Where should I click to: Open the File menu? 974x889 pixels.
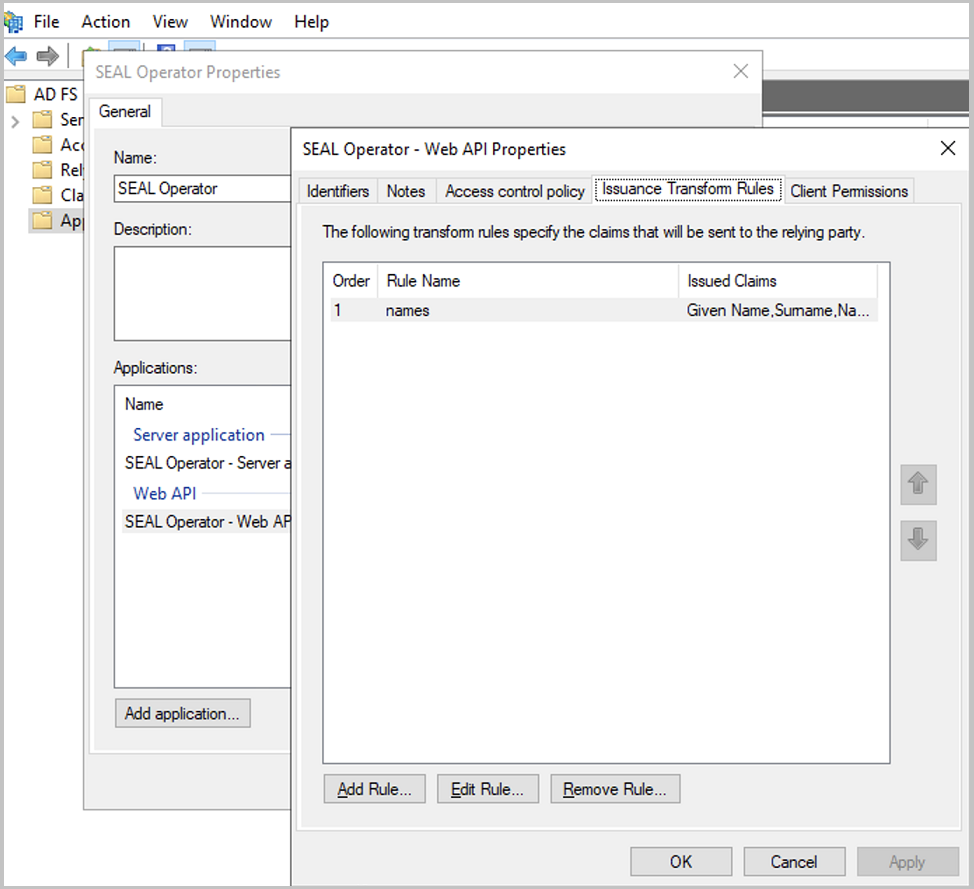(46, 21)
